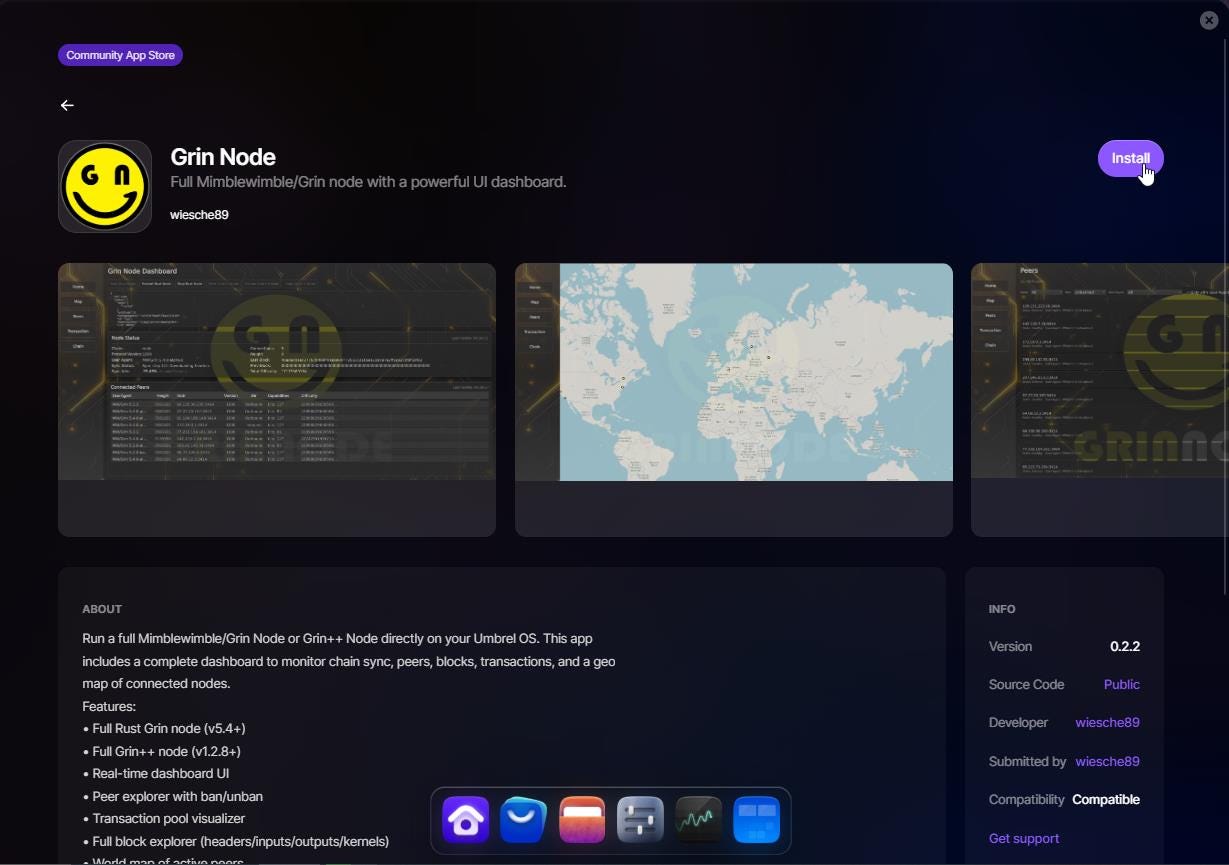Open the Developer wiesche89 link

(1107, 722)
